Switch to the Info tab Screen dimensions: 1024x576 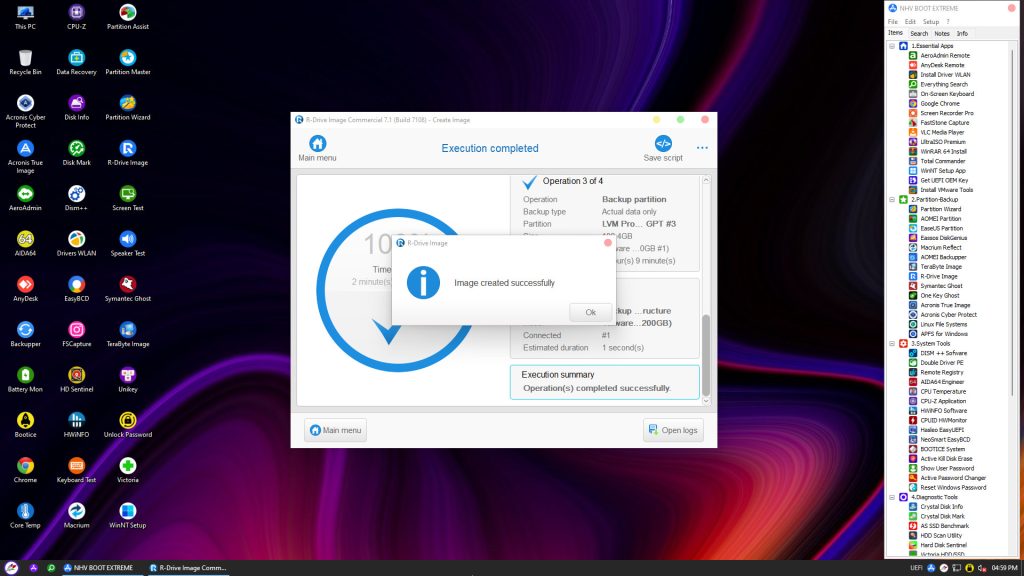click(962, 33)
